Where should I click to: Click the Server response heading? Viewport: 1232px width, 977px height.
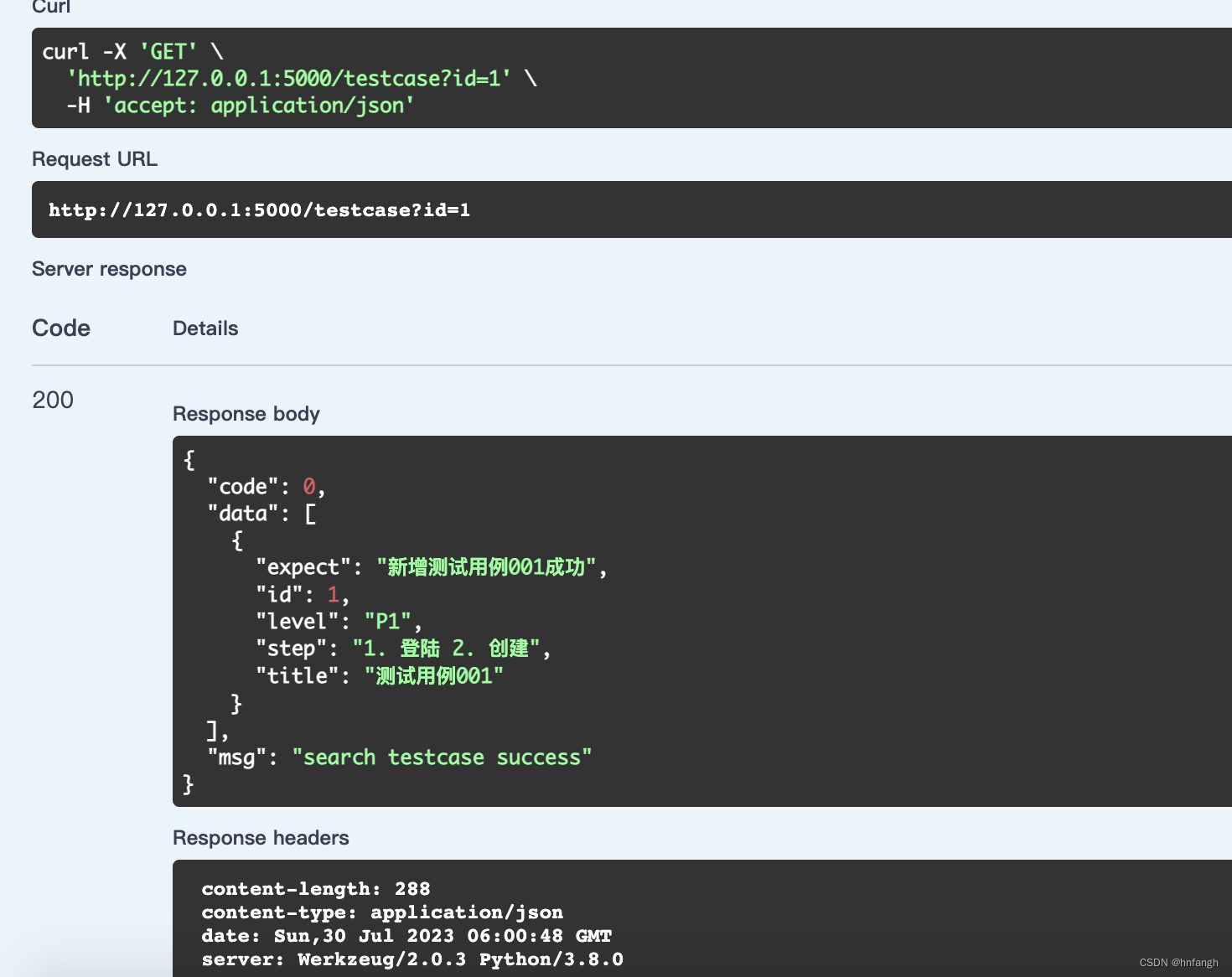tap(109, 269)
